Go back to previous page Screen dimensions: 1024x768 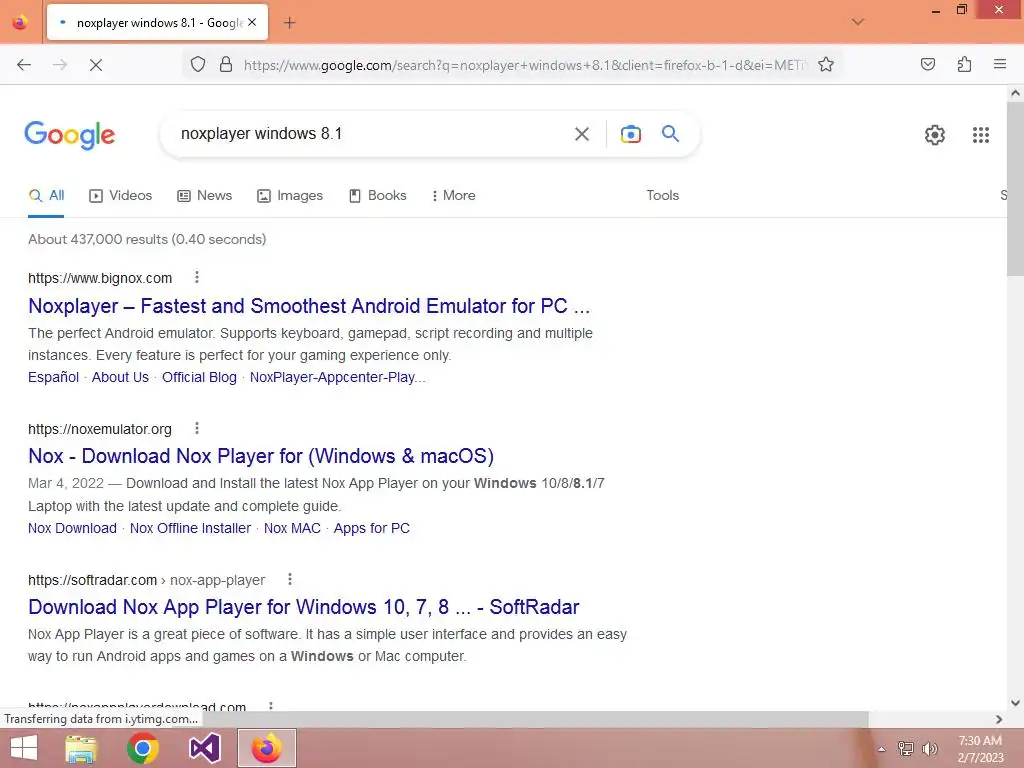pos(24,65)
